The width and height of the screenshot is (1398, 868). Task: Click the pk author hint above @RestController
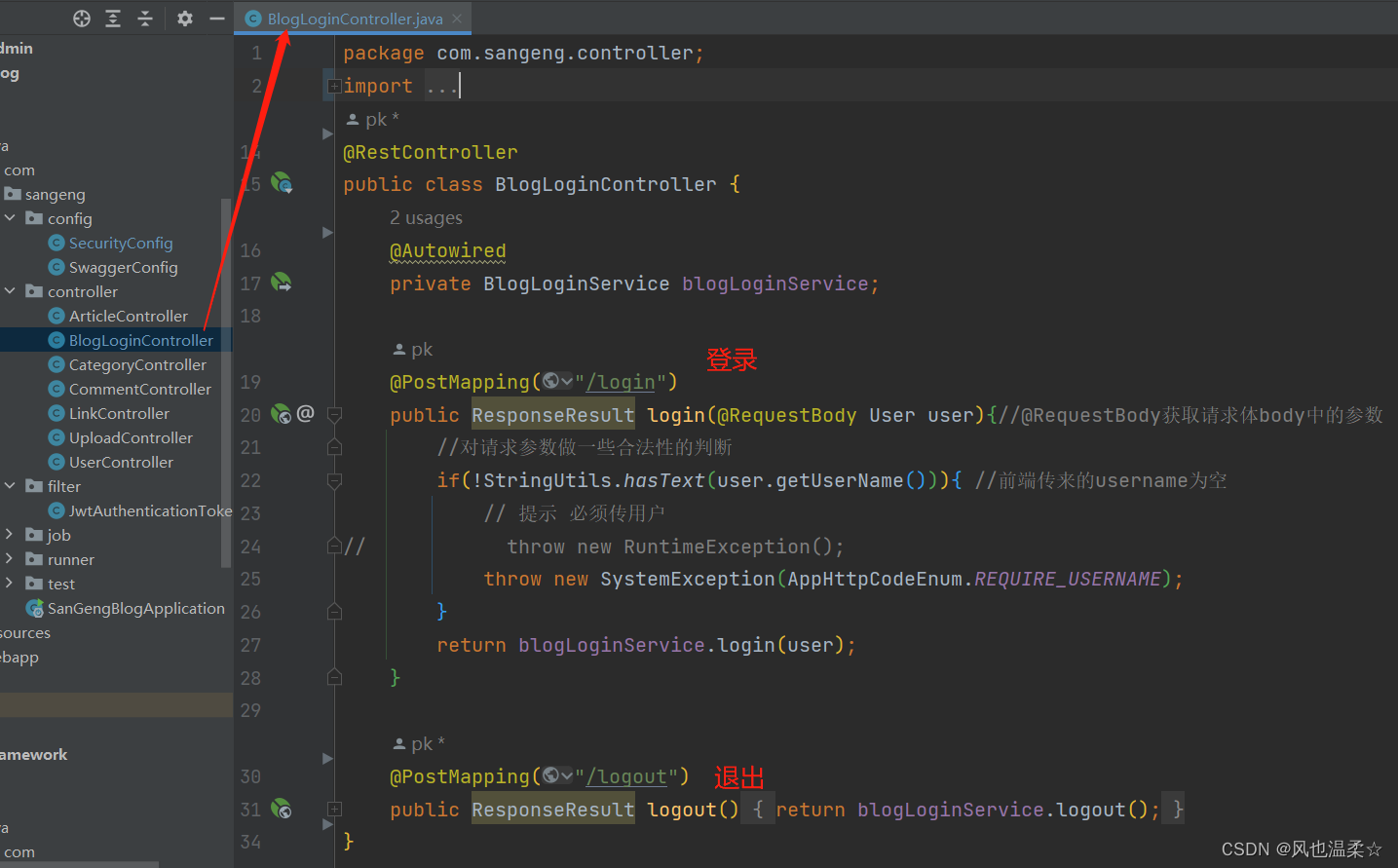point(372,119)
